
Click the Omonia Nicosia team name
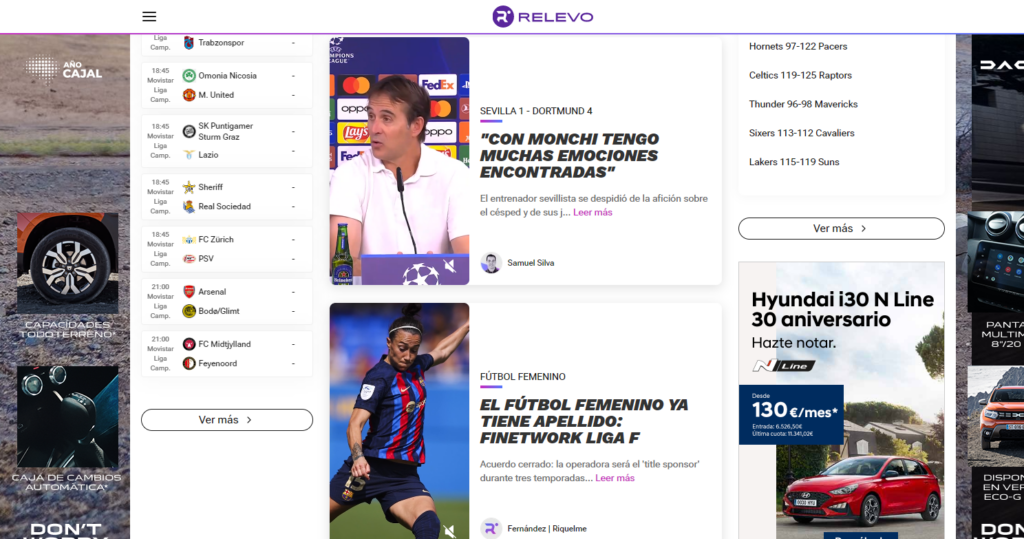[x=227, y=76]
